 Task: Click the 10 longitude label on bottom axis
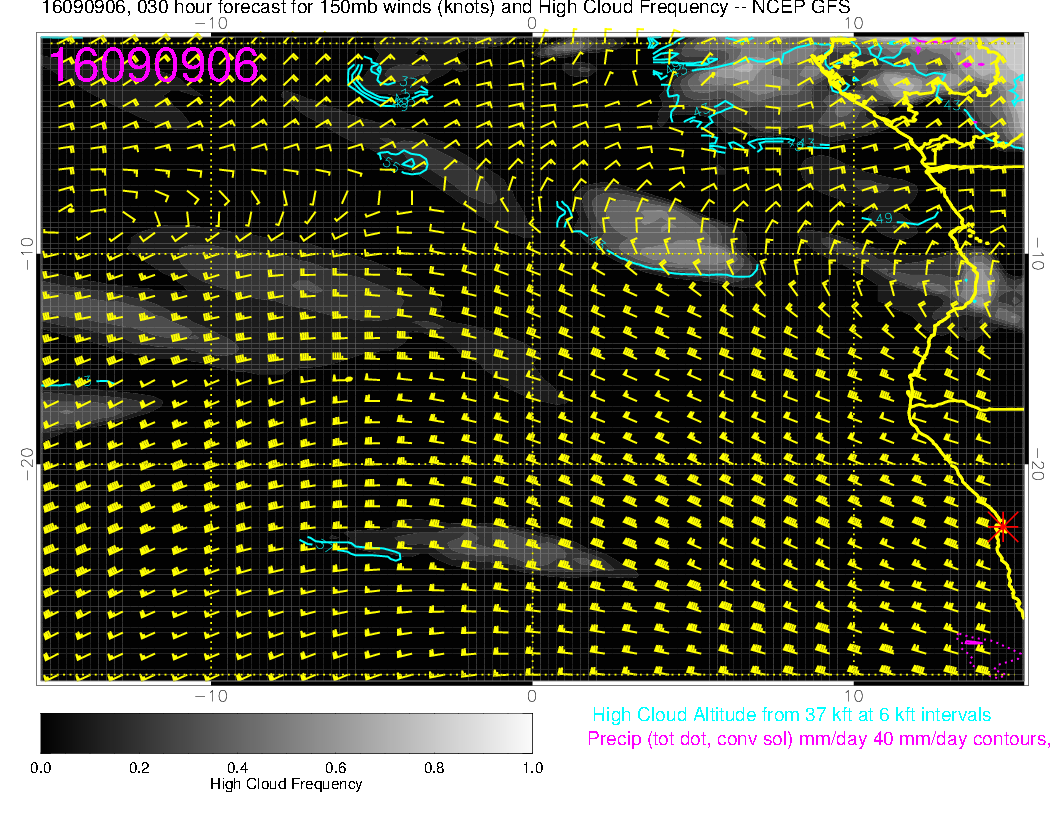(x=853, y=696)
